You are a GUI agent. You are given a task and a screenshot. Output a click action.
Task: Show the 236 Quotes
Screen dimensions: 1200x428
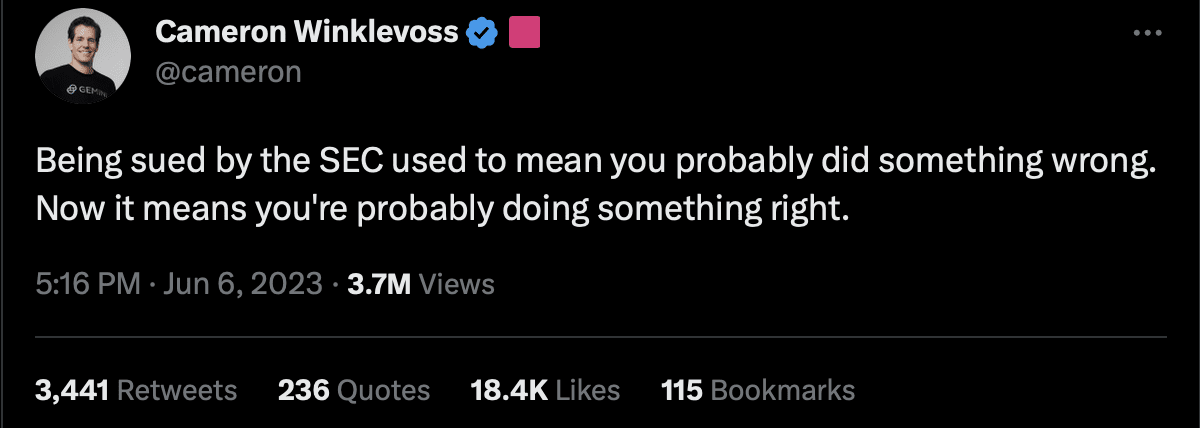coord(354,390)
